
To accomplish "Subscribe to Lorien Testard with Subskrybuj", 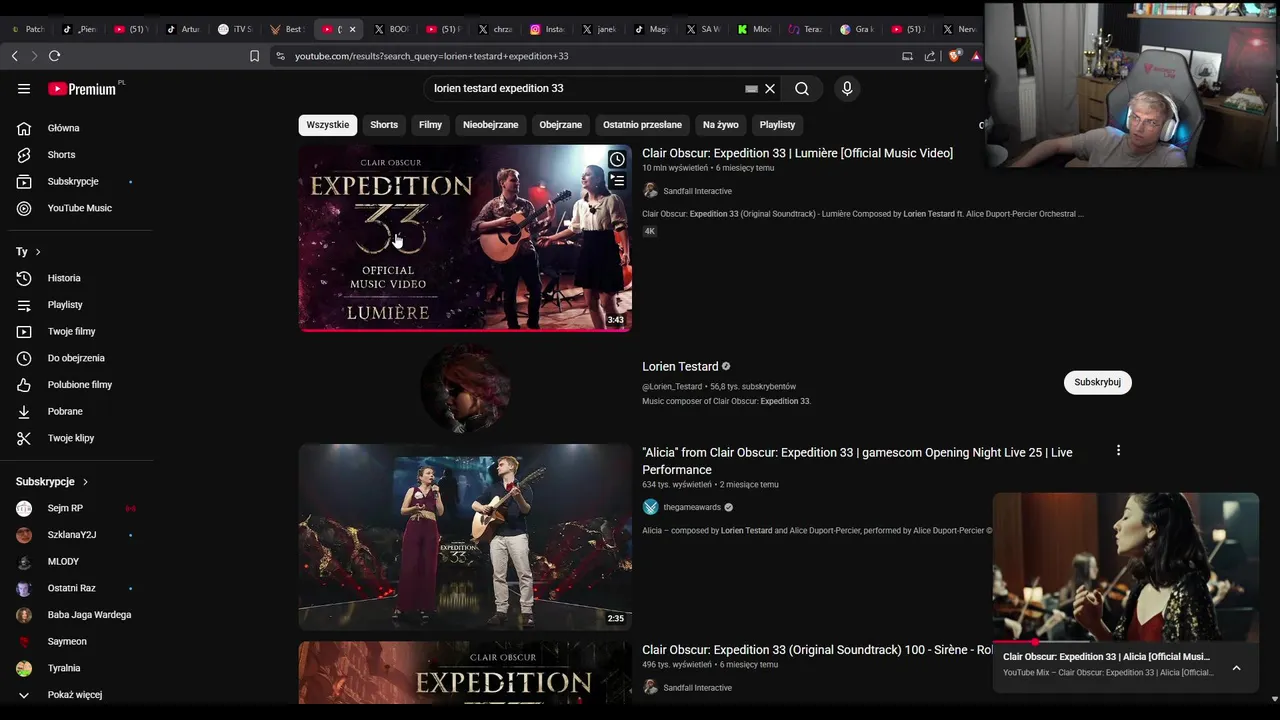I will click(x=1097, y=382).
